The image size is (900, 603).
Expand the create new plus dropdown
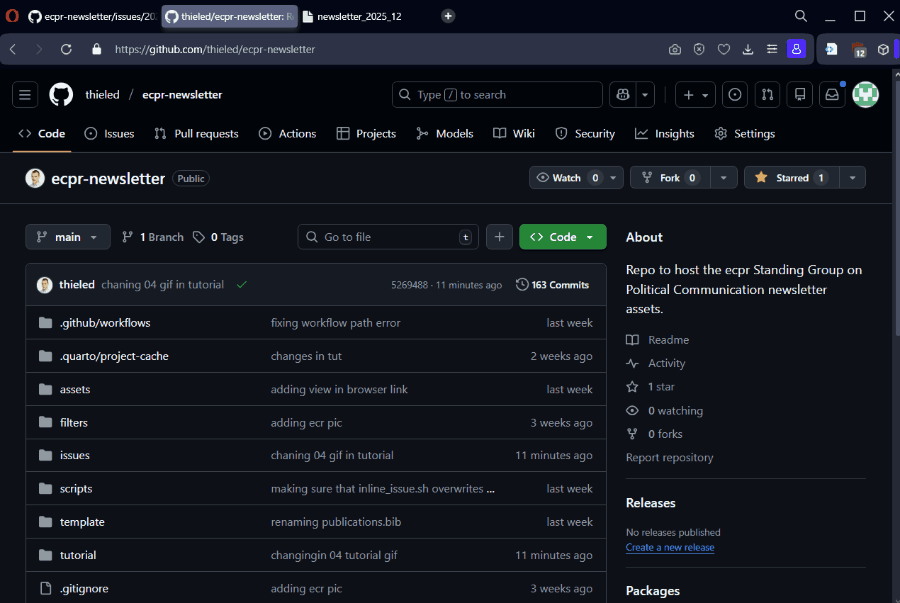point(694,95)
